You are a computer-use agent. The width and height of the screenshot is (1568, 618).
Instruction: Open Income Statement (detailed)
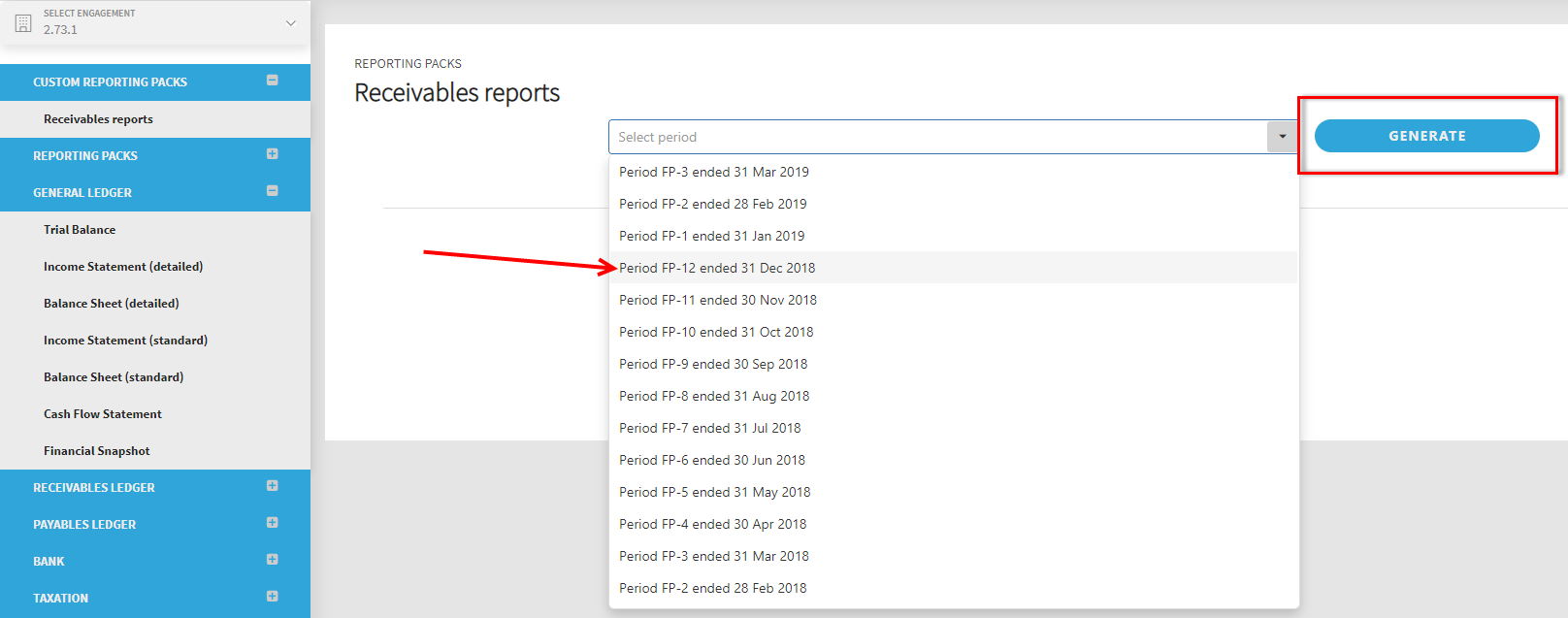point(123,267)
